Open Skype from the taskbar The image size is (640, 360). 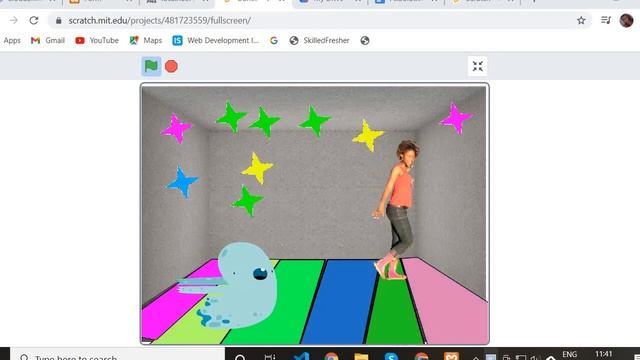(x=391, y=357)
